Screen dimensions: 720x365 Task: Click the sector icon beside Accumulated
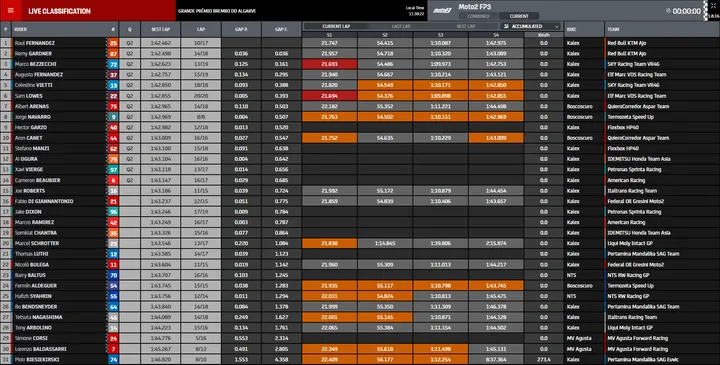506,27
